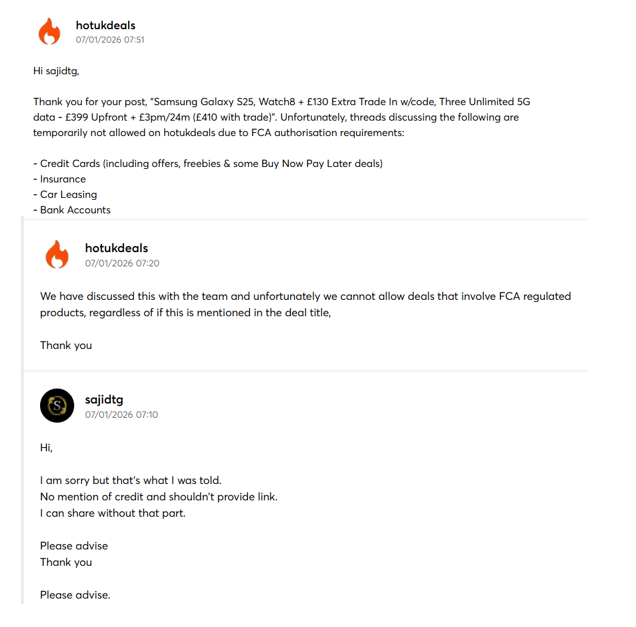Click the Car Leasing list item
636x627 pixels.
65,195
